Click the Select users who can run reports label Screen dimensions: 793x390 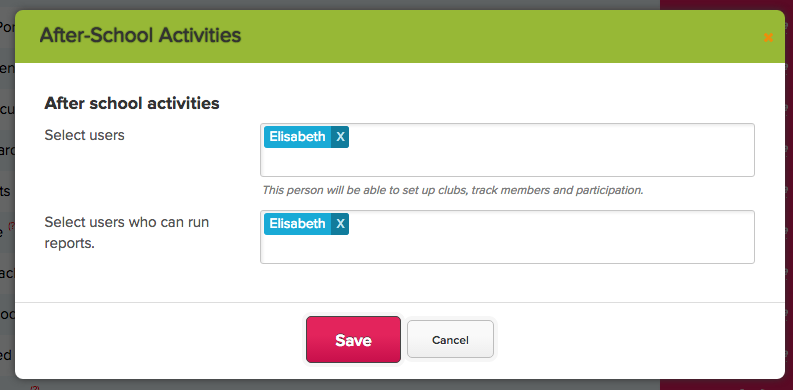[127, 233]
